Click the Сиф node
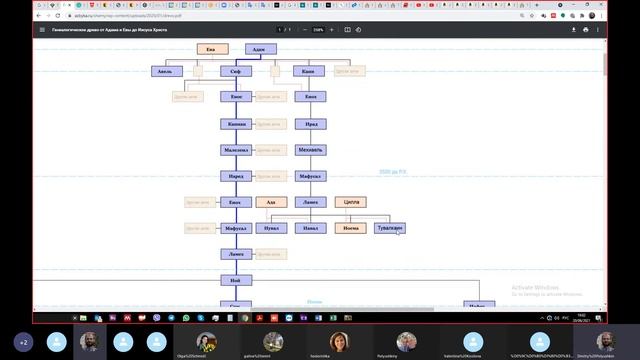Screen dimensions: 640x360 236,71
